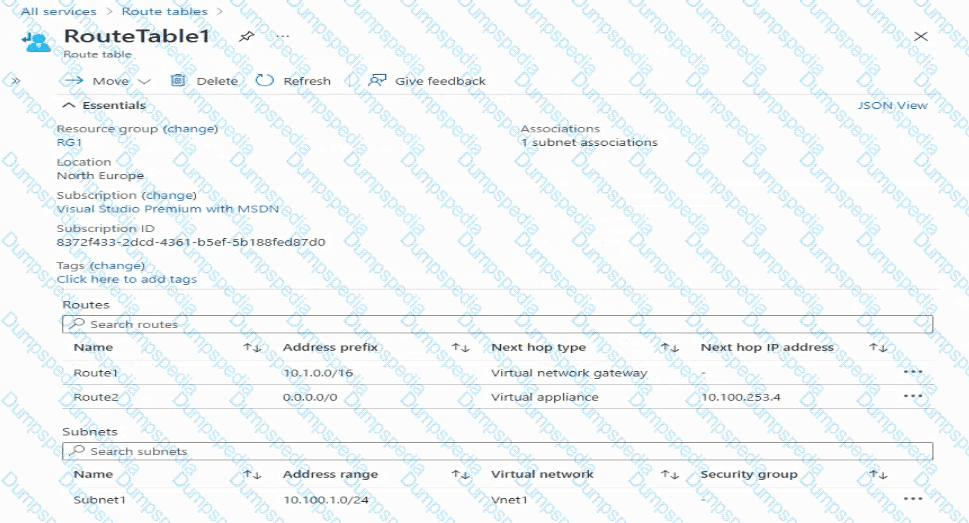Collapse the Essentials section
969x523 pixels.
(x=69, y=105)
